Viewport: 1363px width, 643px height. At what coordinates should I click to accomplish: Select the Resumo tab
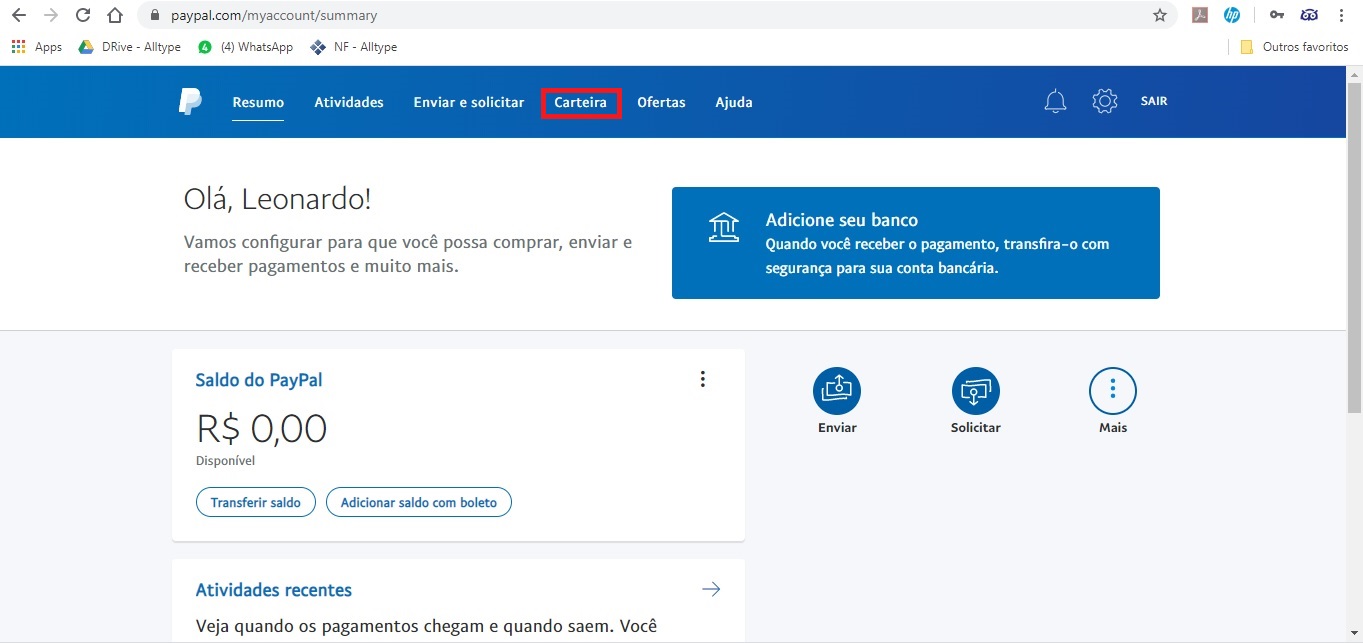[258, 102]
